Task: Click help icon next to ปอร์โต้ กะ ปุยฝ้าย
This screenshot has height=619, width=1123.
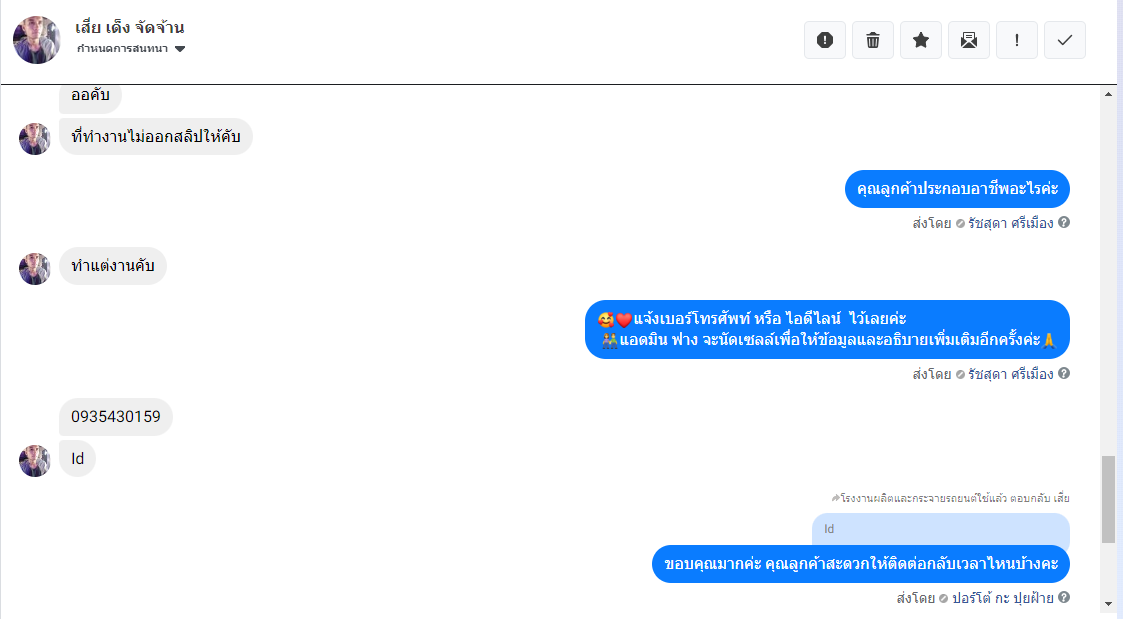Action: pyautogui.click(x=1064, y=597)
